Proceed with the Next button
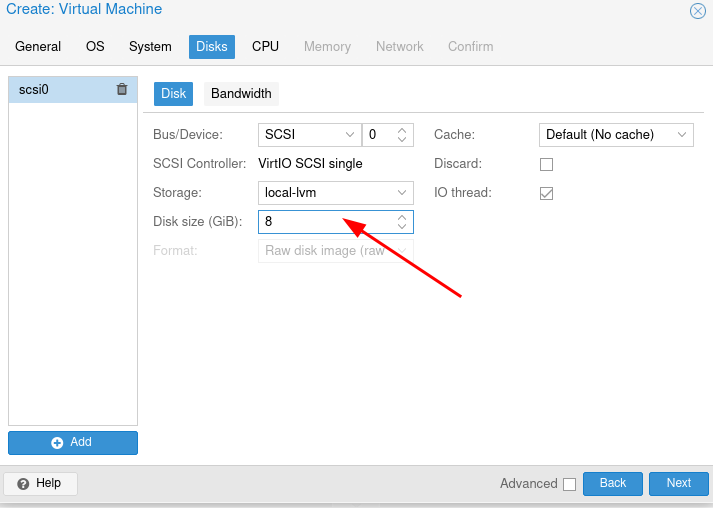The height and width of the screenshot is (508, 713). tap(678, 483)
